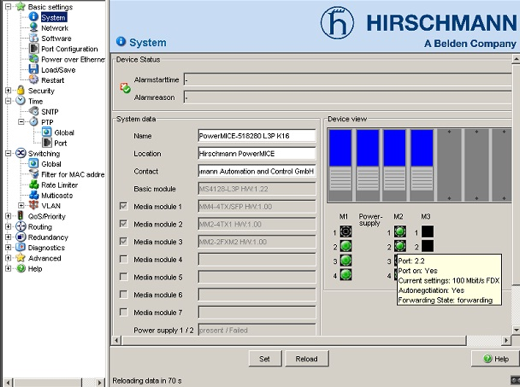Click M1 port 2 green LED
The height and width of the screenshot is (387, 520).
click(346, 246)
